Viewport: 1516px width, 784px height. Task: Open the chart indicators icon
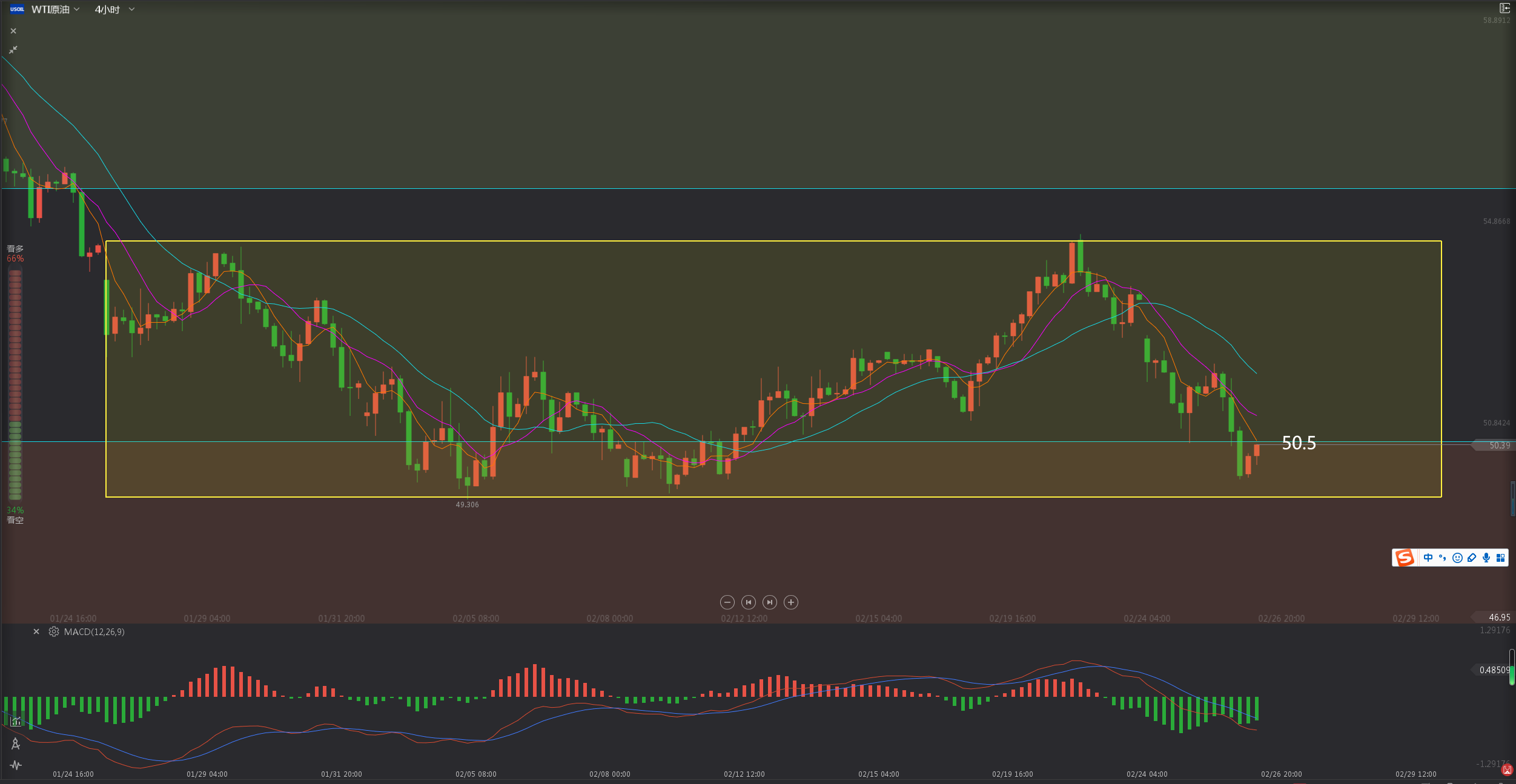pyautogui.click(x=16, y=721)
